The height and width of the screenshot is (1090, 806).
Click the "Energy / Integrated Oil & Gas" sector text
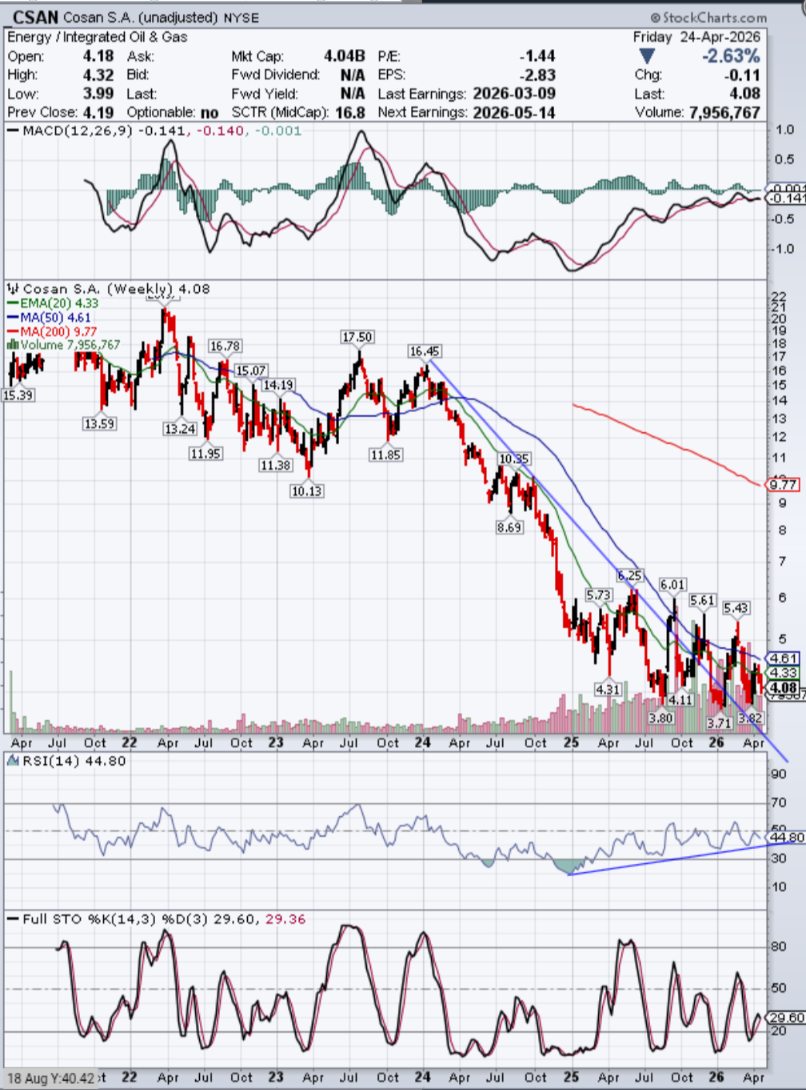97,37
